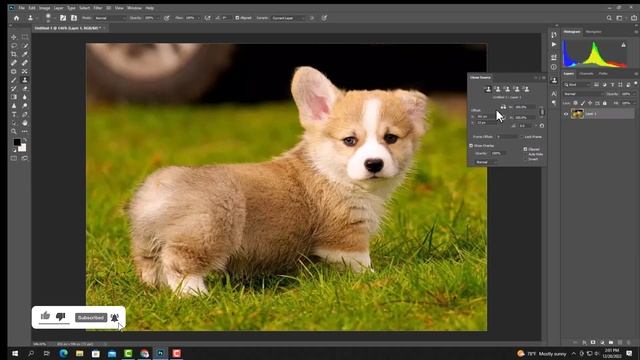Open the History panel dock icon
The height and width of the screenshot is (360, 640).
pyautogui.click(x=554, y=35)
